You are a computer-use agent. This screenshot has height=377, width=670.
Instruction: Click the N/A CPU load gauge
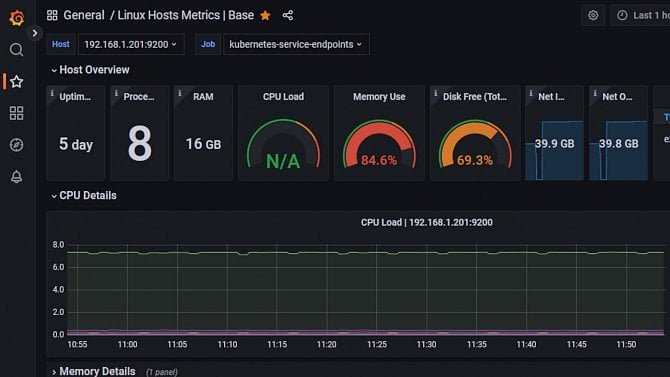point(283,161)
